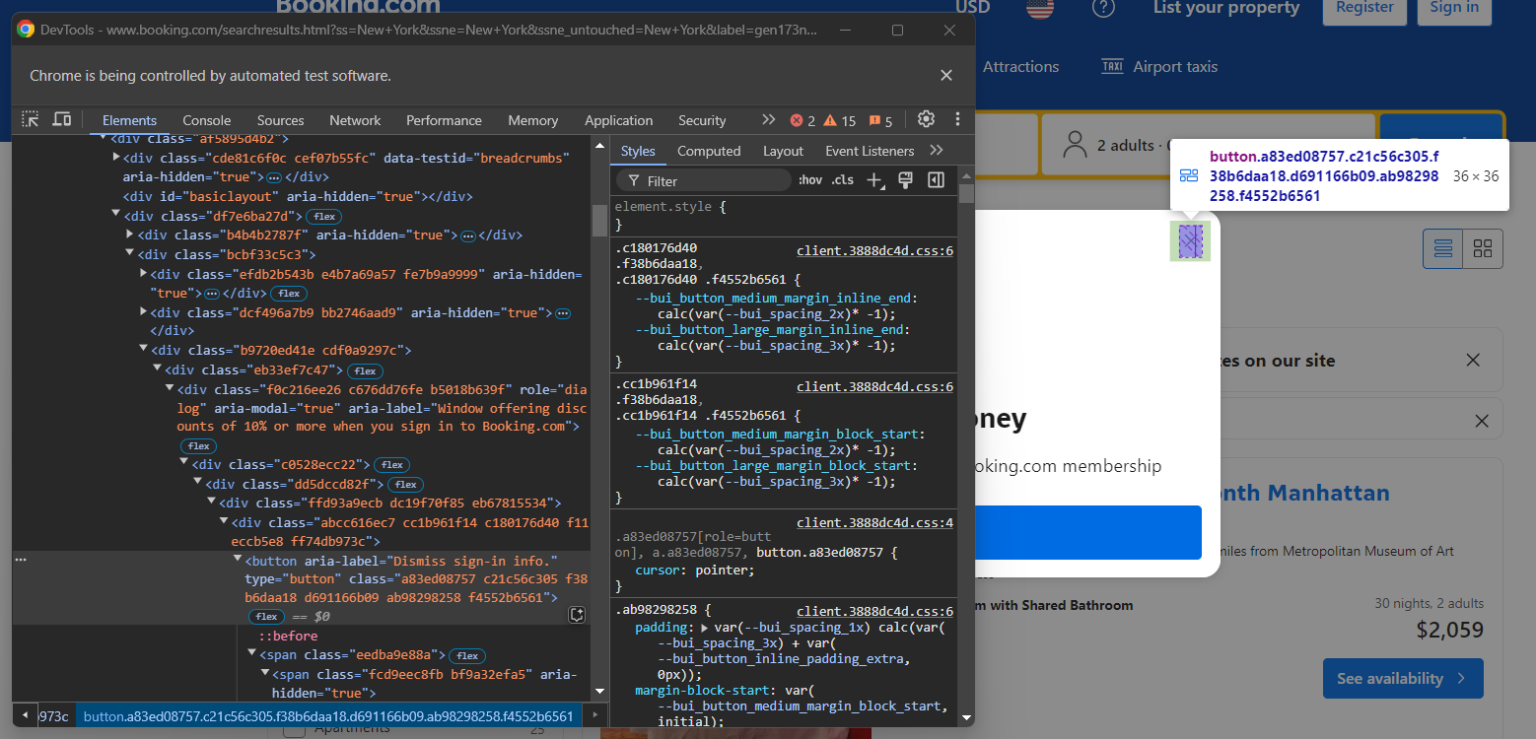Image resolution: width=1536 pixels, height=739 pixels.
Task: Switch to the Network tab
Action: coord(355,120)
